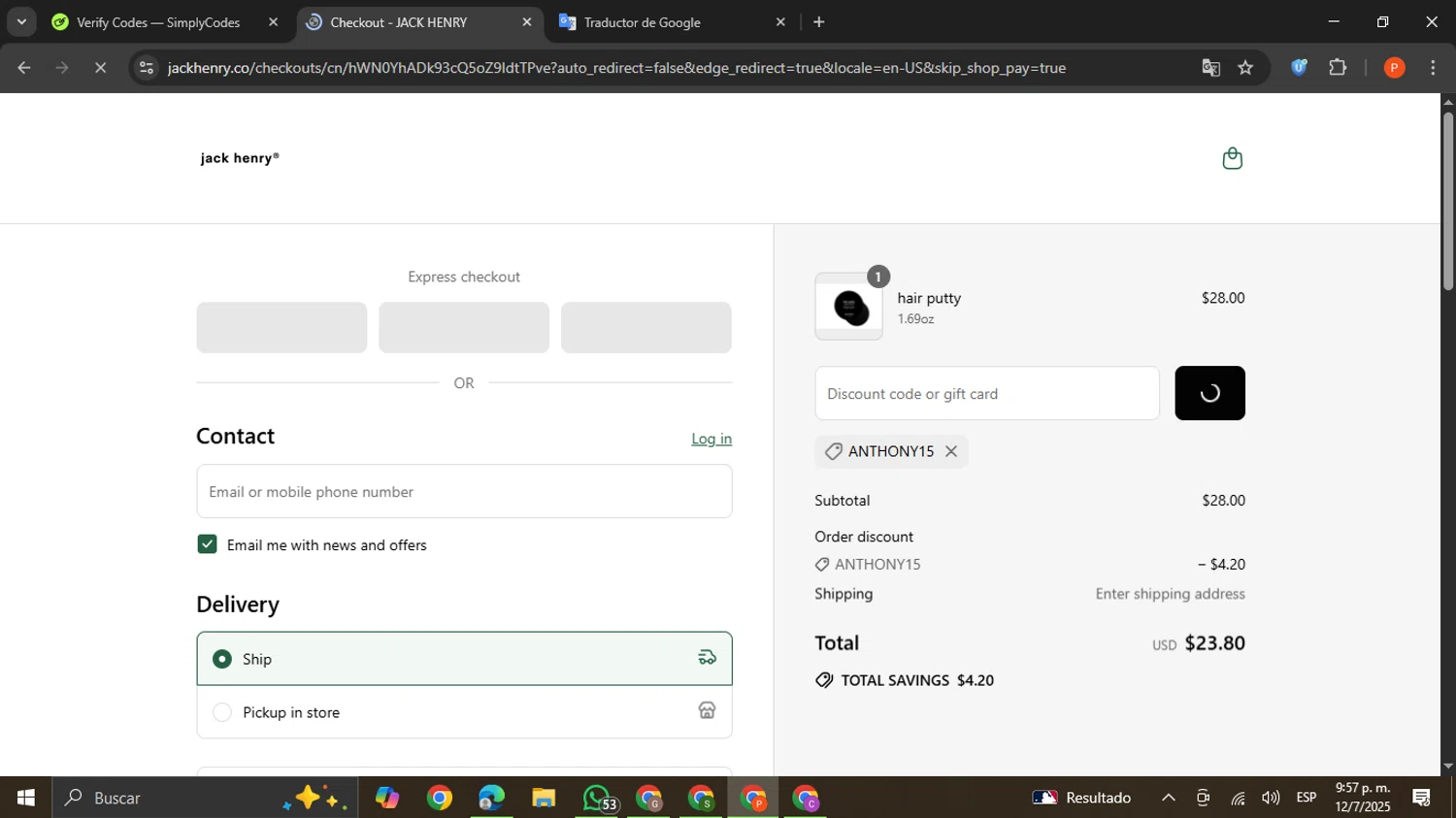Open the network Wi-Fi tray icon
Screen dimensions: 1456x818
(1238, 798)
